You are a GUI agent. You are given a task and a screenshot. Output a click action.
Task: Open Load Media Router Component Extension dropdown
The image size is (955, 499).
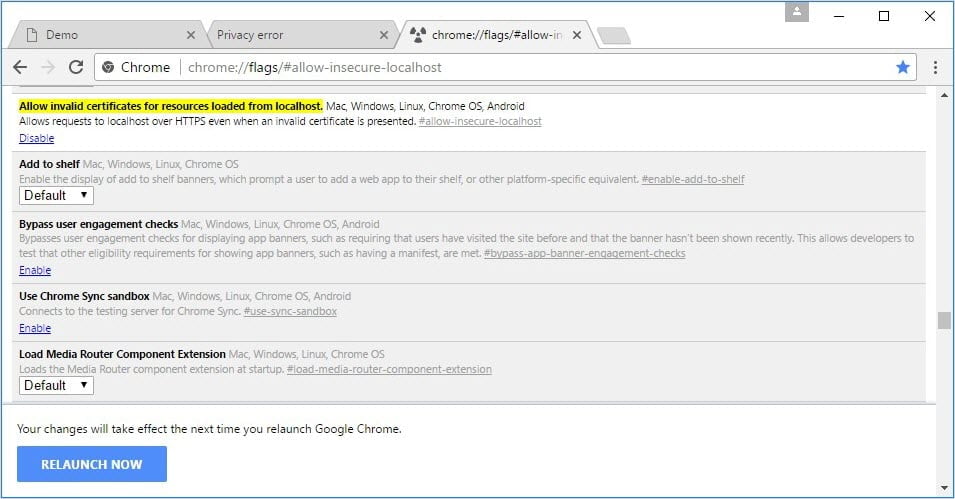[56, 385]
